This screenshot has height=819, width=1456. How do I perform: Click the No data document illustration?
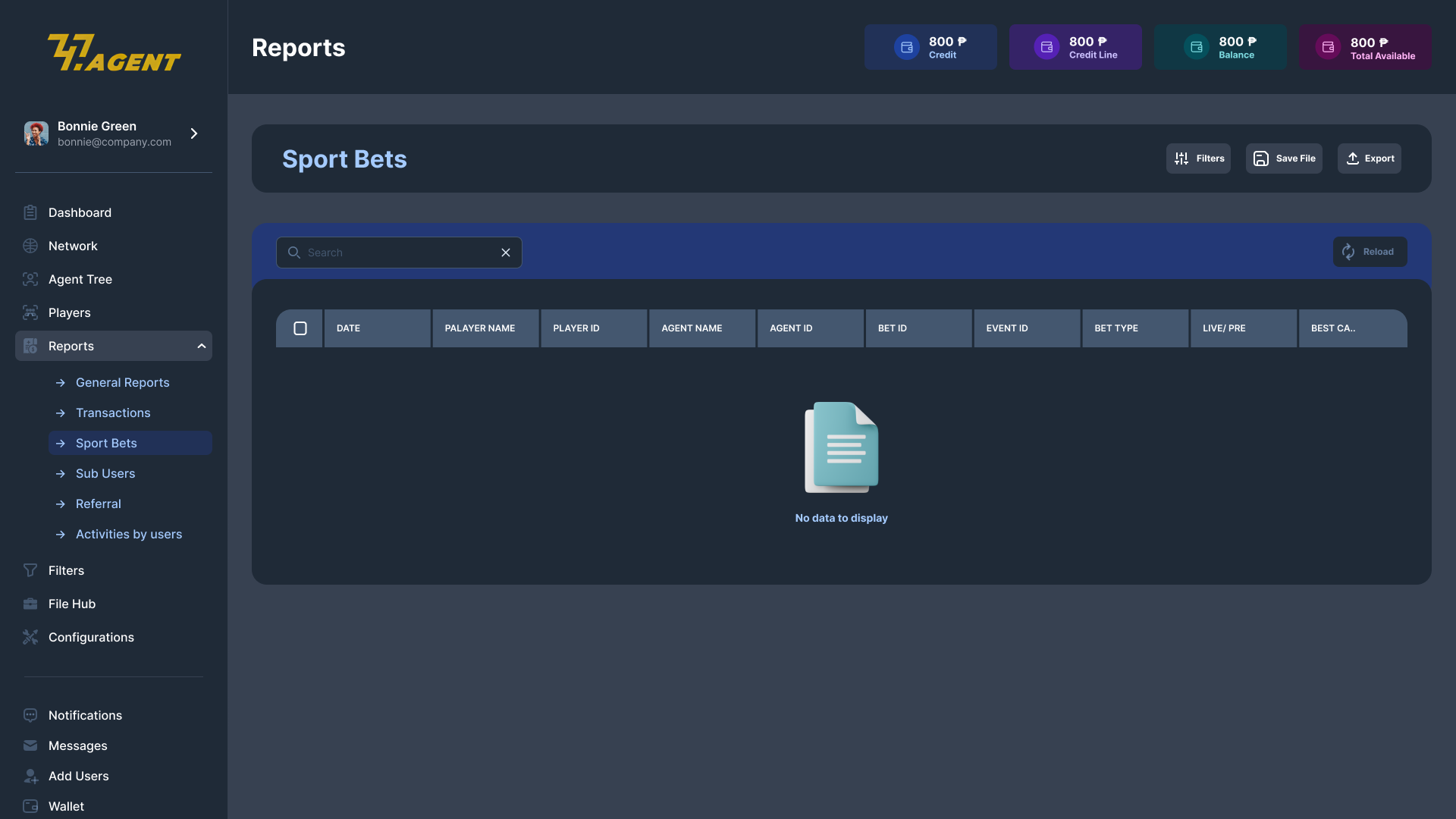point(841,447)
